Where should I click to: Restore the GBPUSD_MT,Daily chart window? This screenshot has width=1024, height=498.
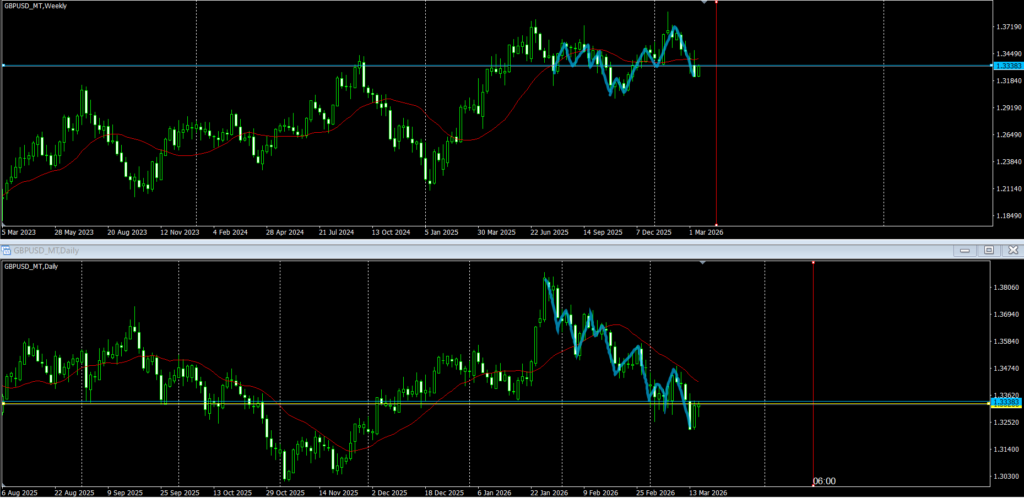point(988,249)
